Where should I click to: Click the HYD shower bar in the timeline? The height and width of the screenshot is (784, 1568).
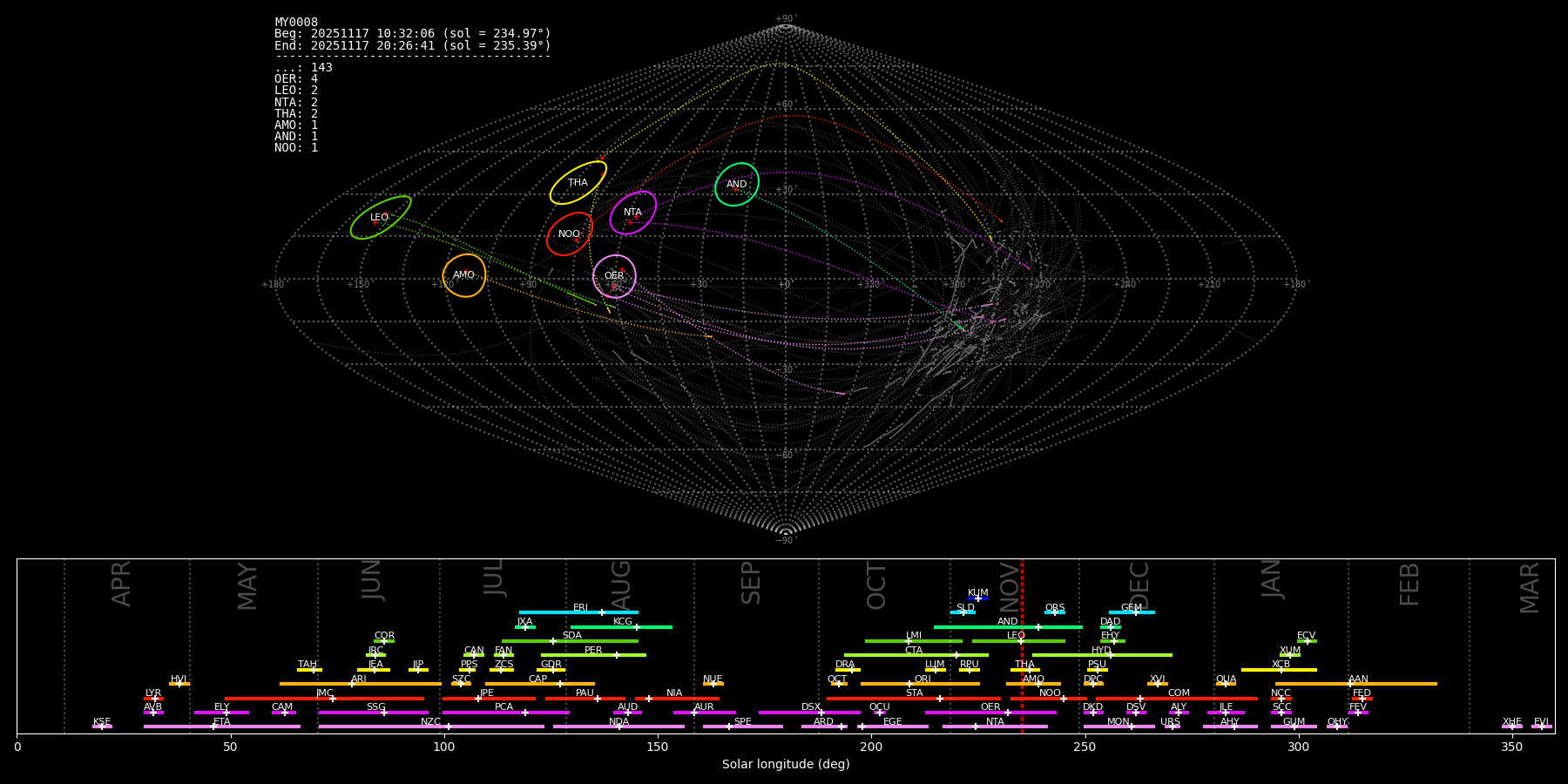[1102, 655]
